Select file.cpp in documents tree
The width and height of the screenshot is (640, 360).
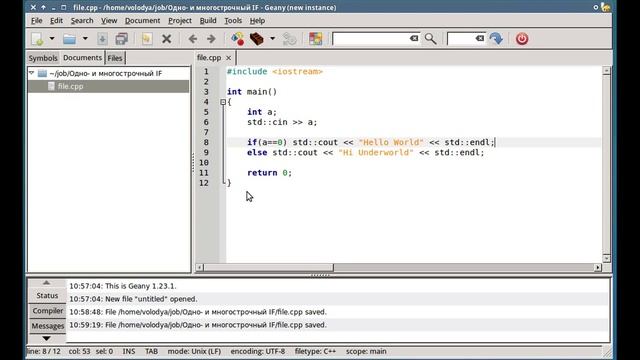pos(108,86)
